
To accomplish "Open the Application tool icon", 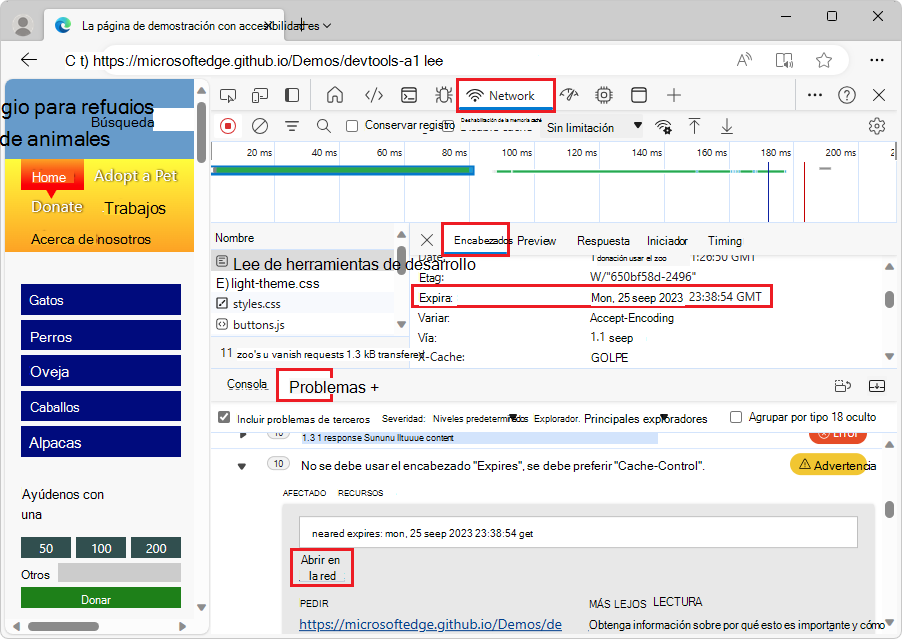I will 639,95.
